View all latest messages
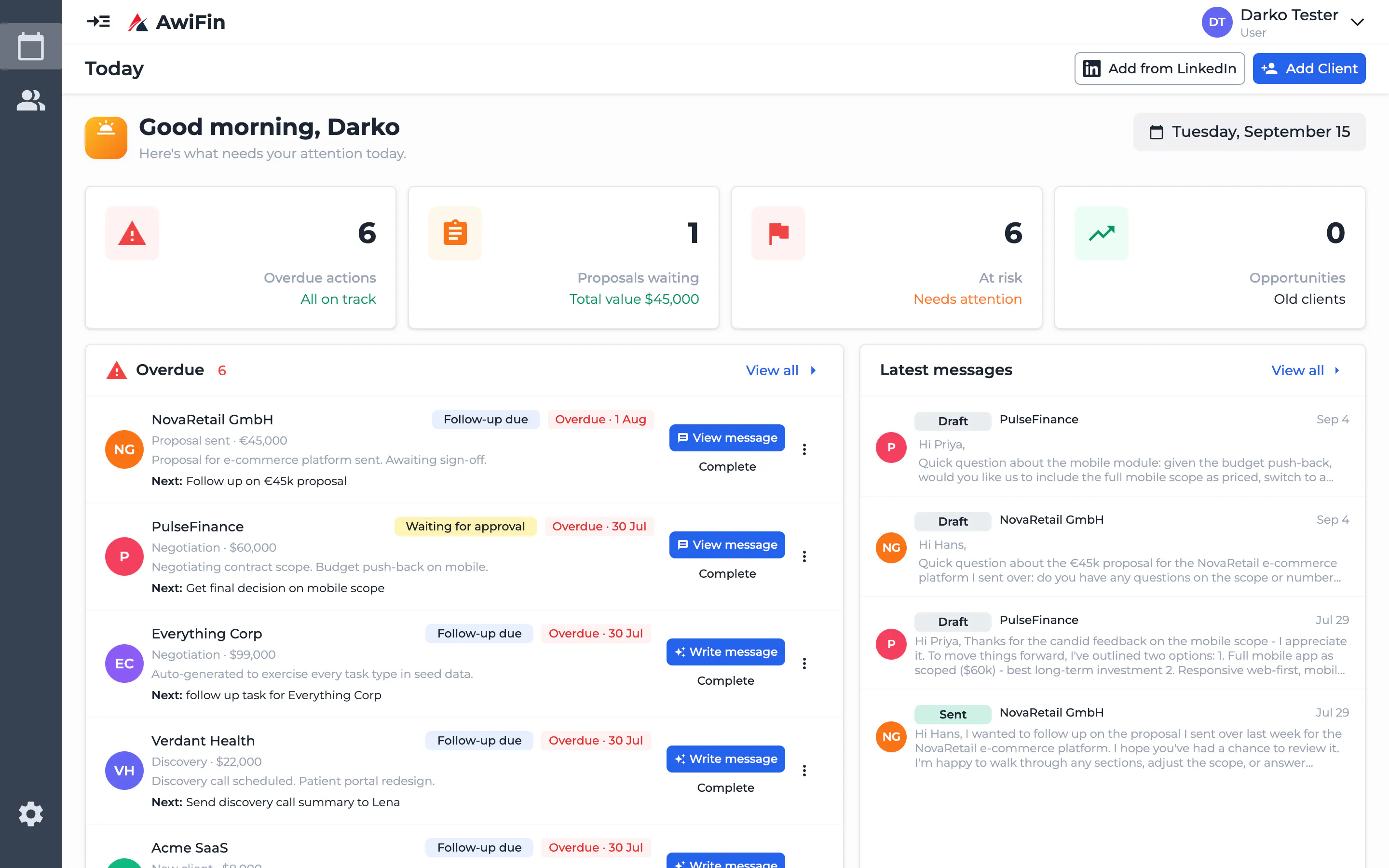 [1306, 370]
